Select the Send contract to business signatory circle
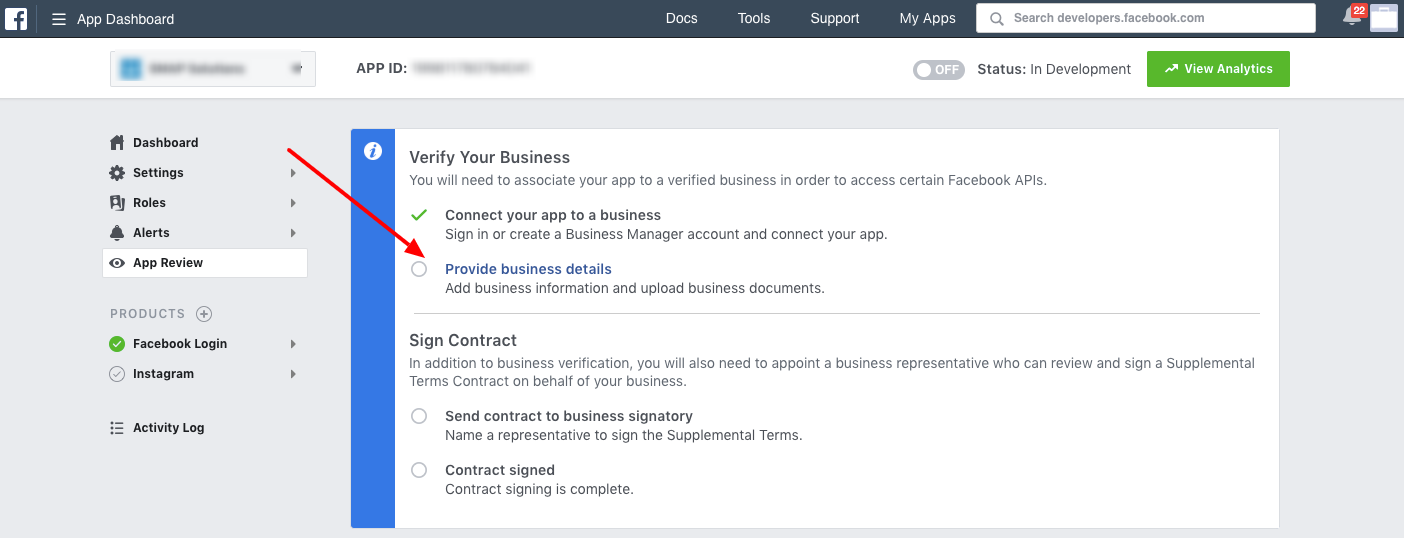 419,416
